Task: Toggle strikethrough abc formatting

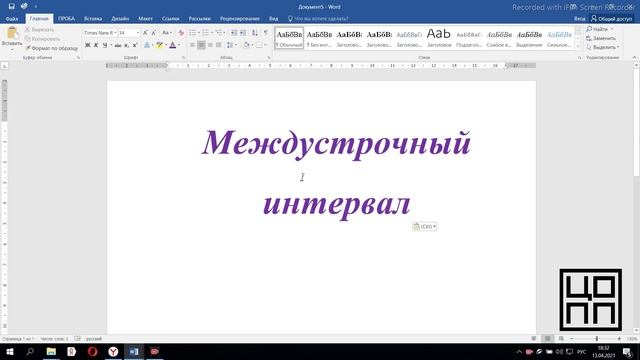Action: point(118,45)
